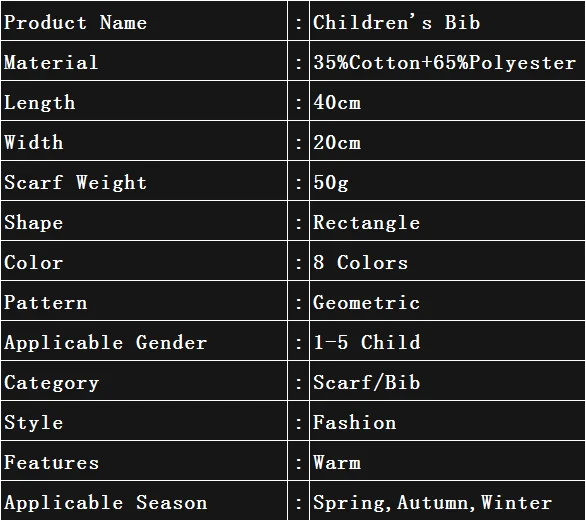
Task: Click the Scarf Weight label
Action: coord(75,182)
